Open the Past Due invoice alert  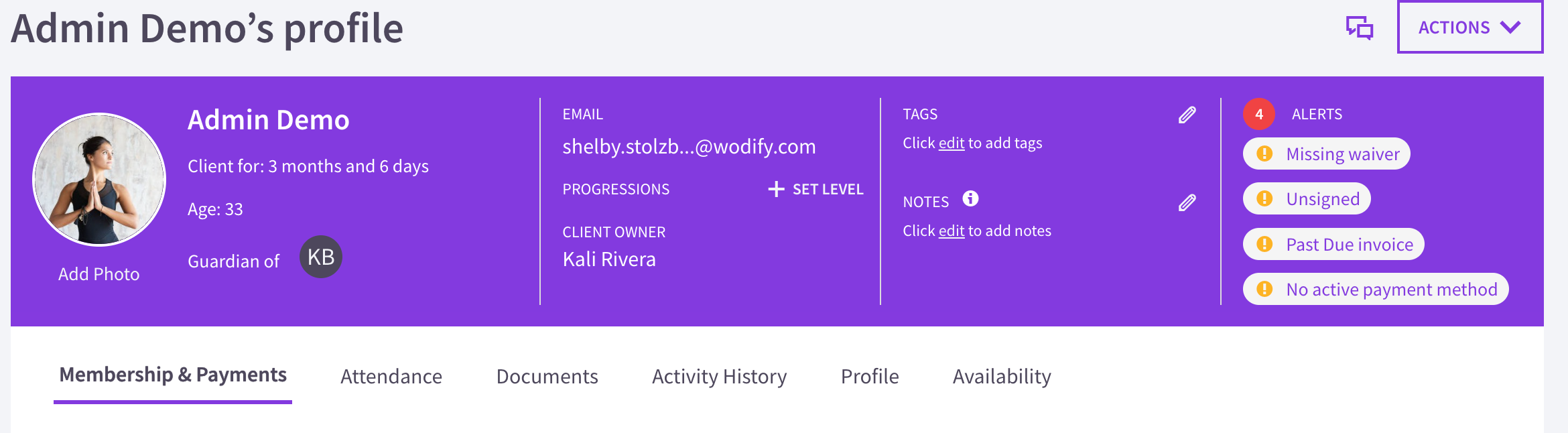1333,244
